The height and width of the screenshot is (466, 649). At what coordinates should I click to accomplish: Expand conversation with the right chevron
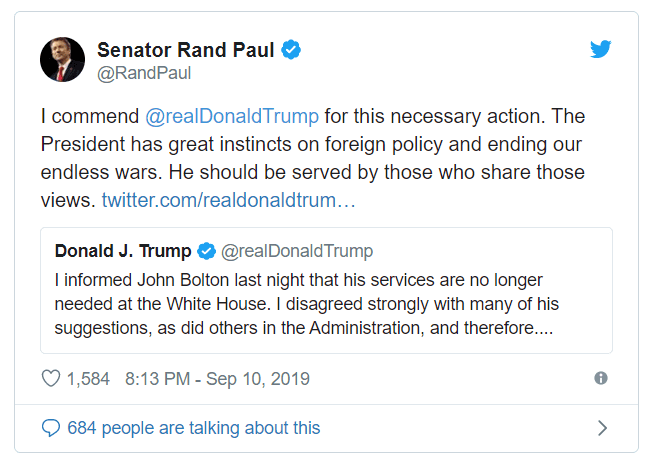[x=601, y=428]
